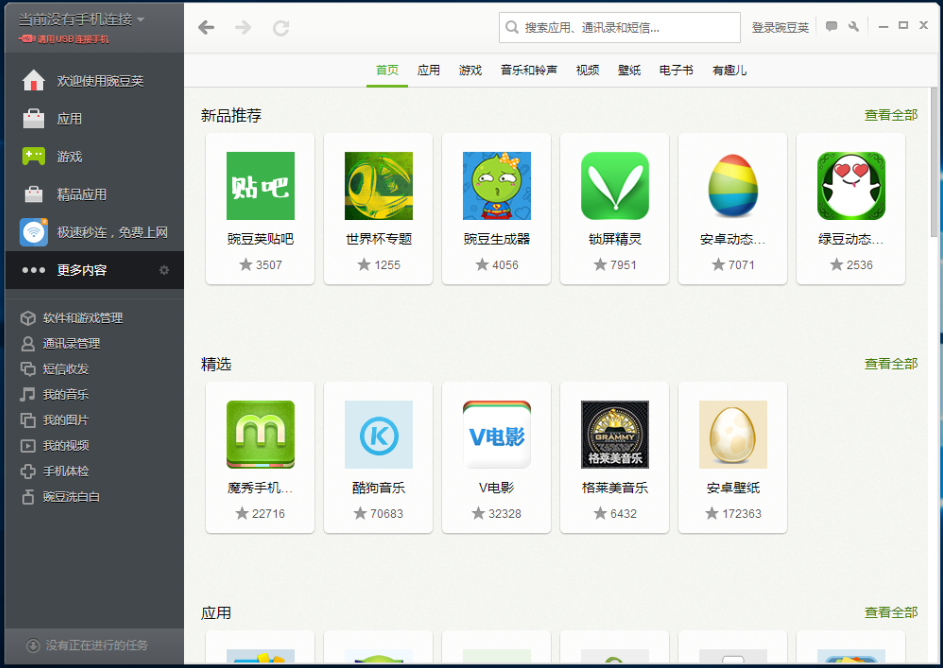Open 短信收发 in sidebar
This screenshot has width=943, height=668.
(66, 369)
